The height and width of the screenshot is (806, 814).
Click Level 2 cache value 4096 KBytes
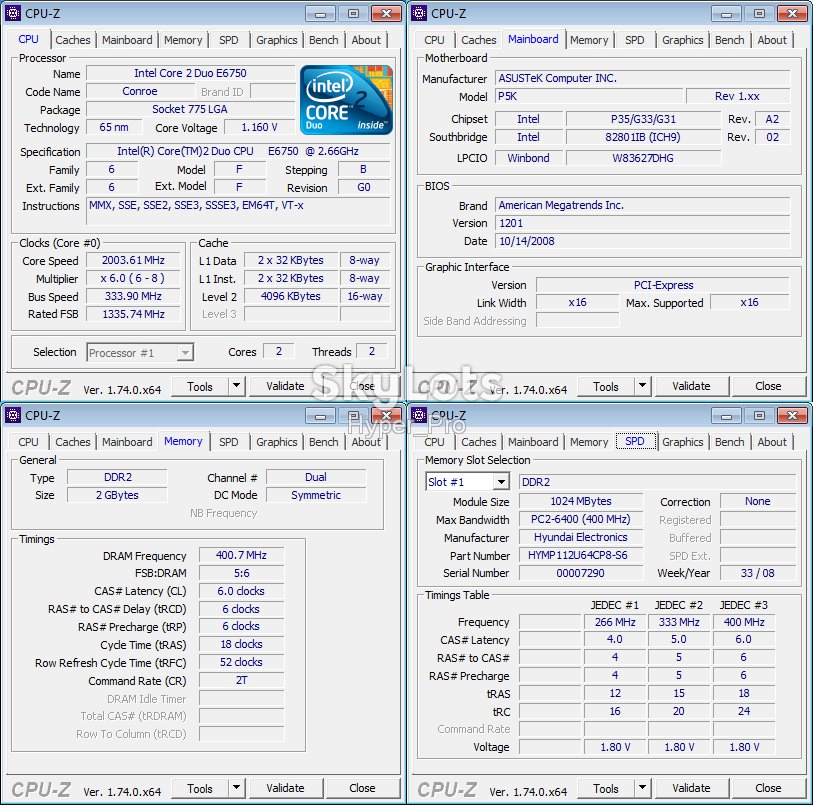291,296
